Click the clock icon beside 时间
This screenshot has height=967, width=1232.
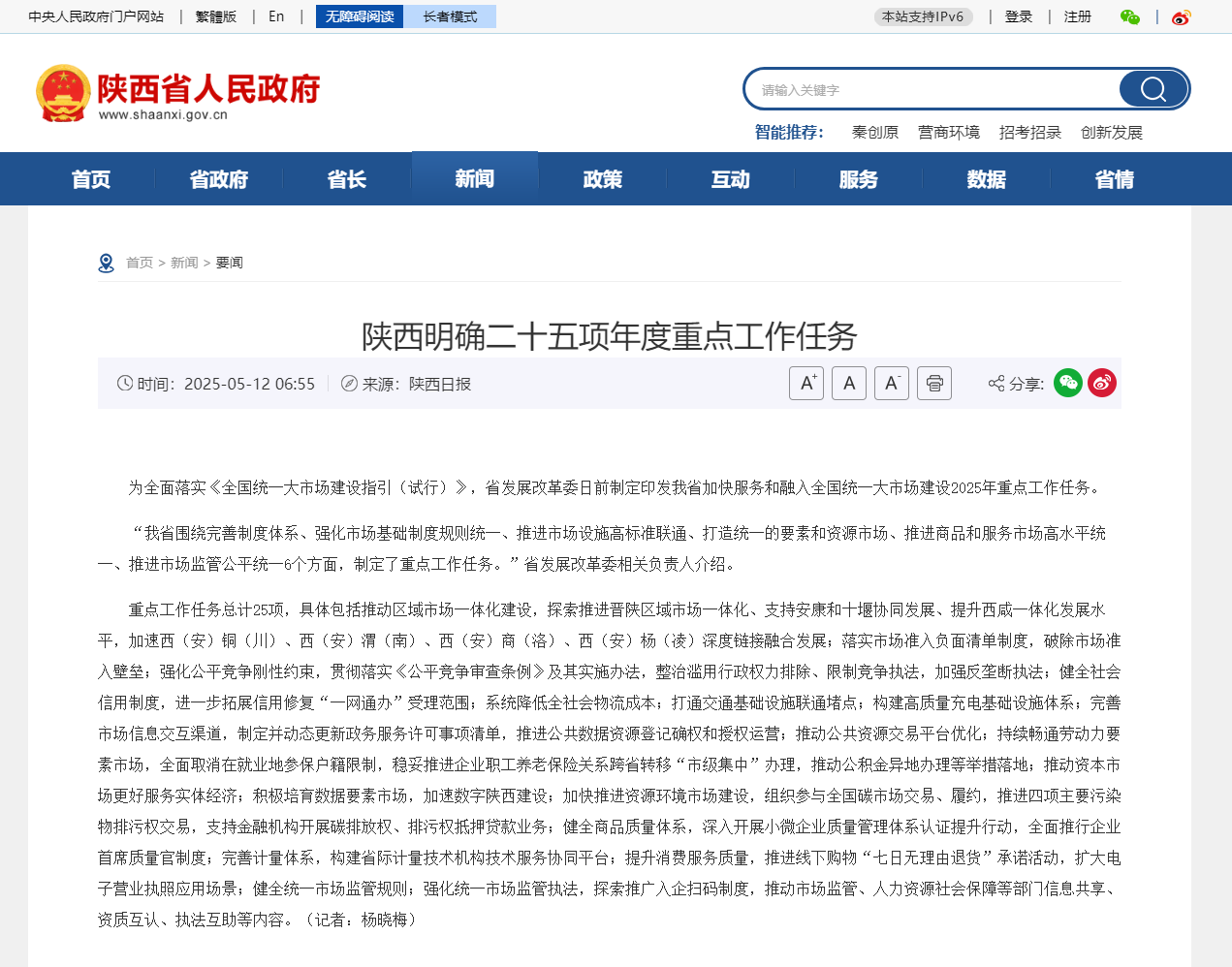point(125,383)
